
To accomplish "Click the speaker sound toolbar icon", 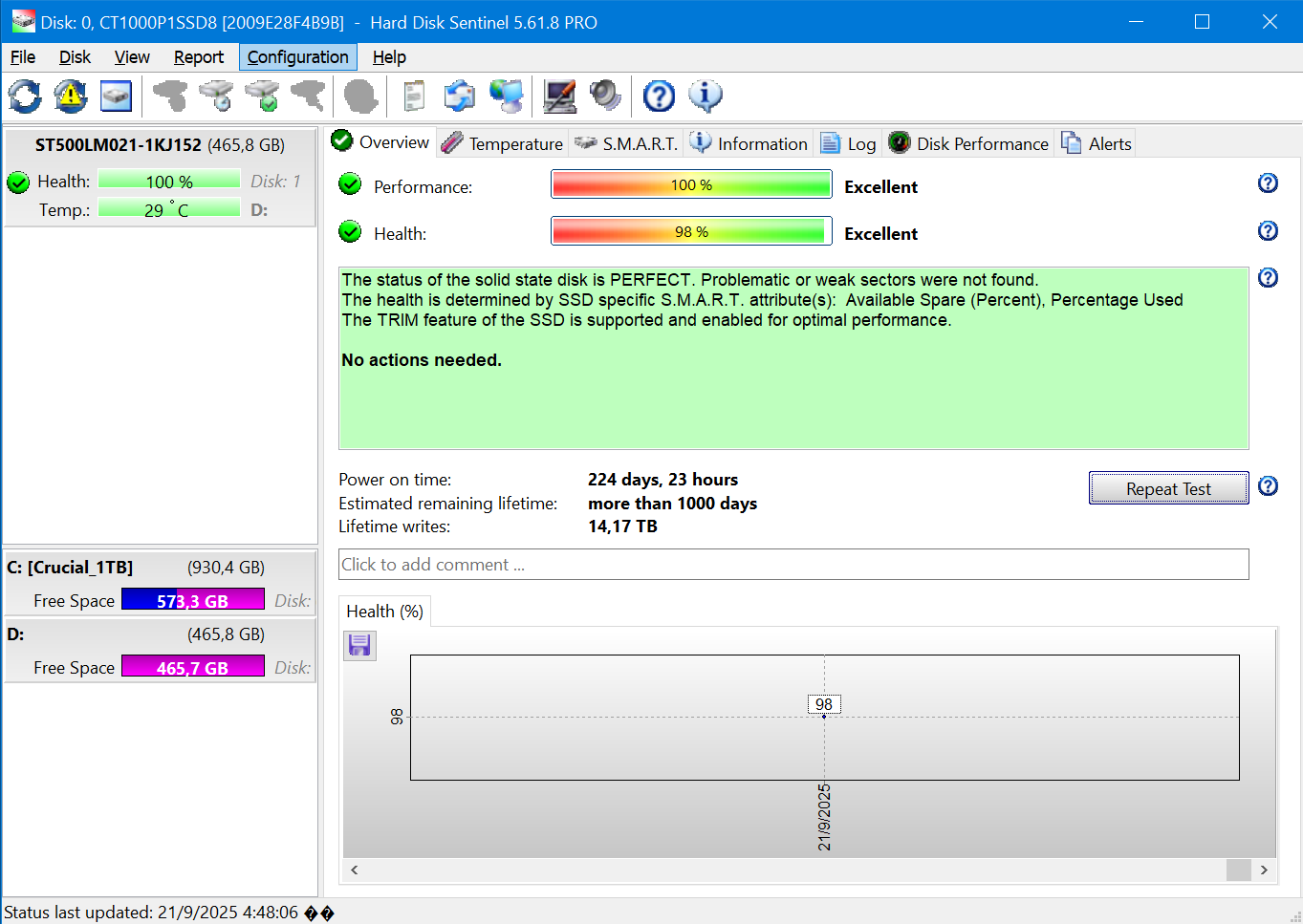I will [x=605, y=96].
